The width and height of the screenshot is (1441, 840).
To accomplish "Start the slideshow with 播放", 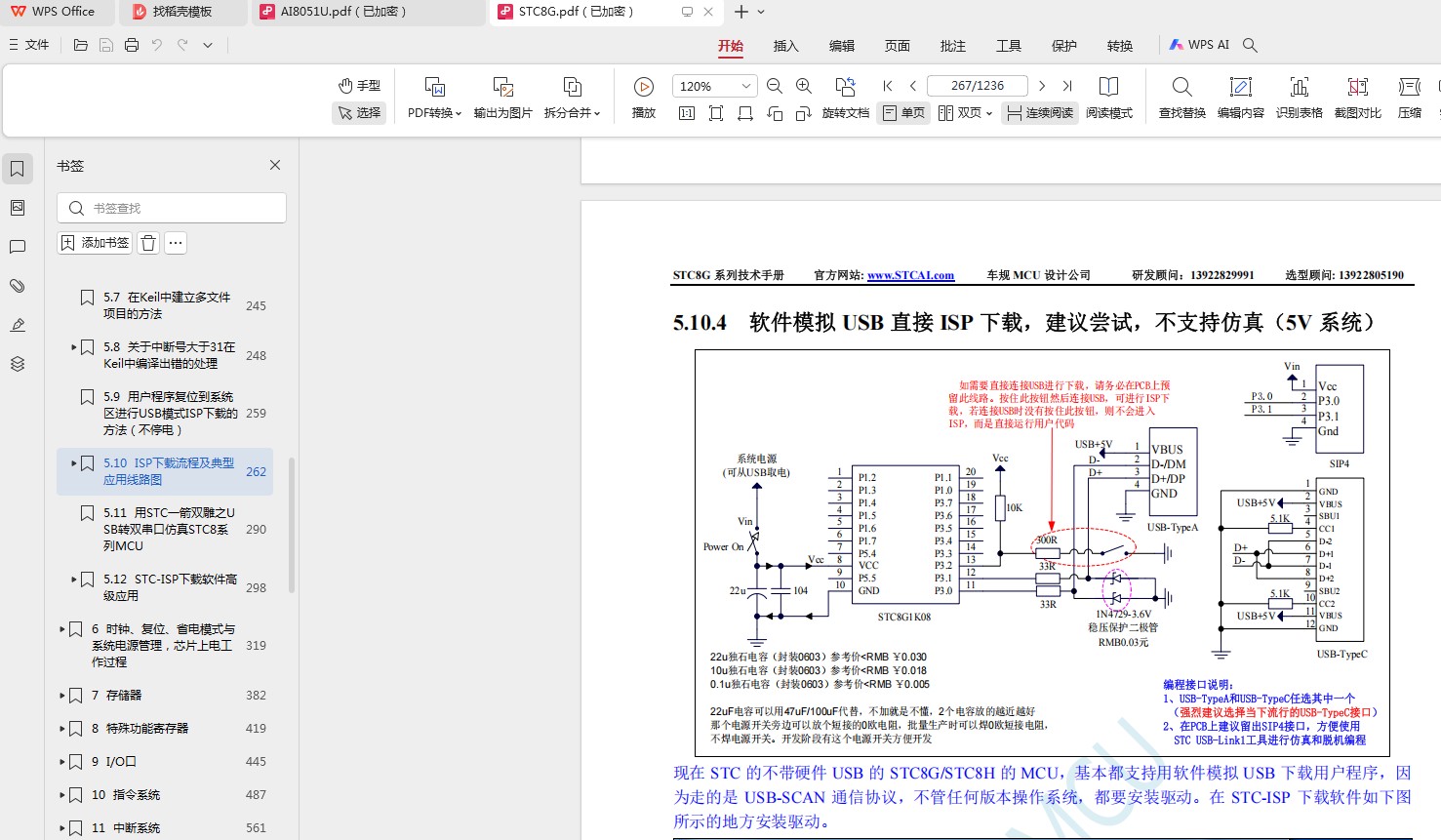I will point(644,98).
